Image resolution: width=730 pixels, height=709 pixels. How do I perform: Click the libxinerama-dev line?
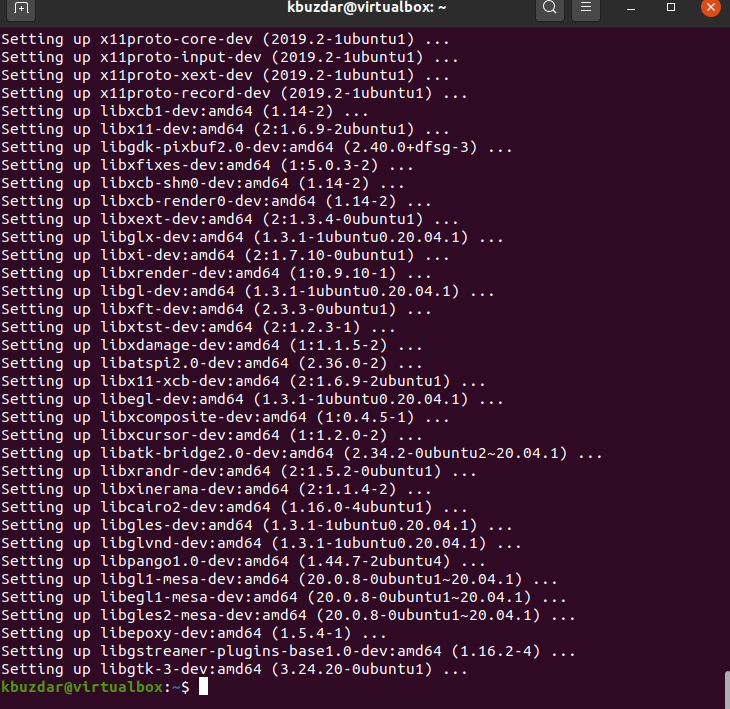216,489
